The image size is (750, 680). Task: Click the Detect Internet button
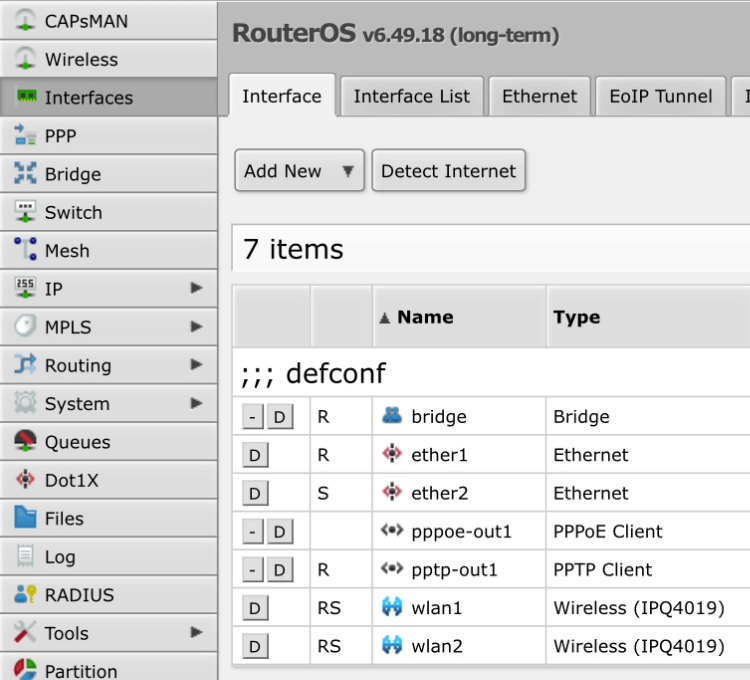pos(449,170)
